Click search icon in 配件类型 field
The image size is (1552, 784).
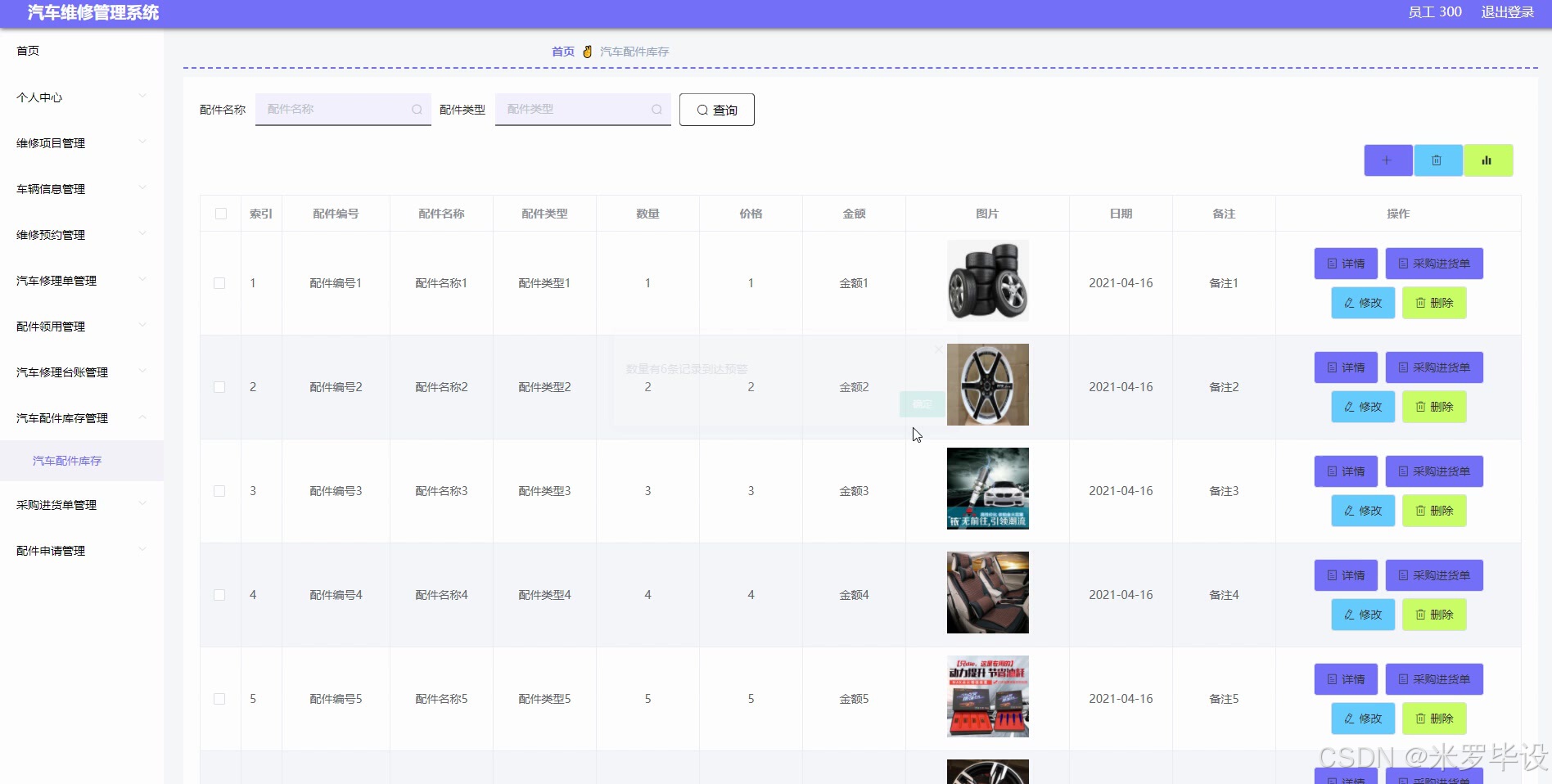pos(656,110)
